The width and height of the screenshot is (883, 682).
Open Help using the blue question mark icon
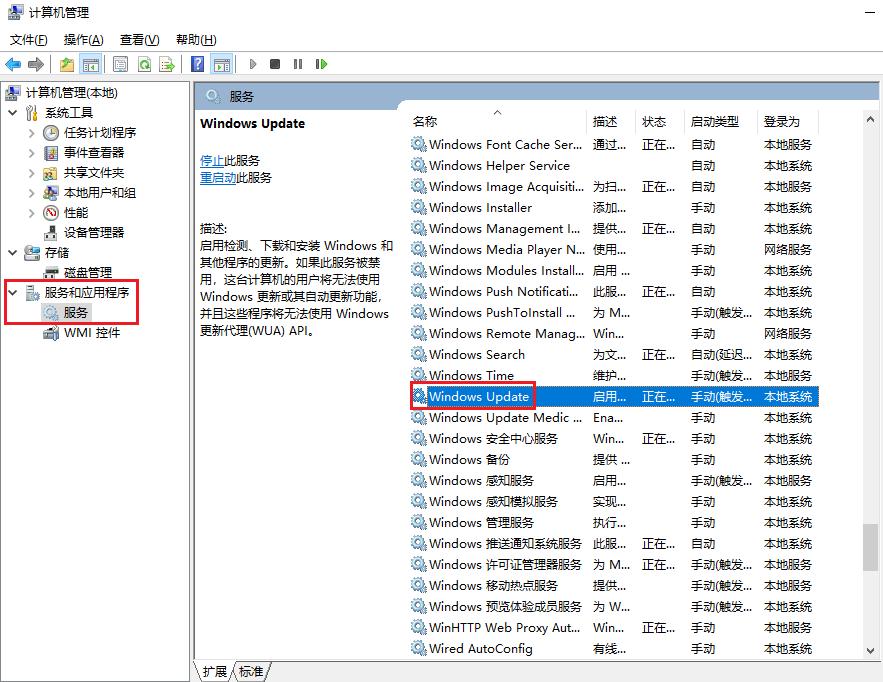198,64
